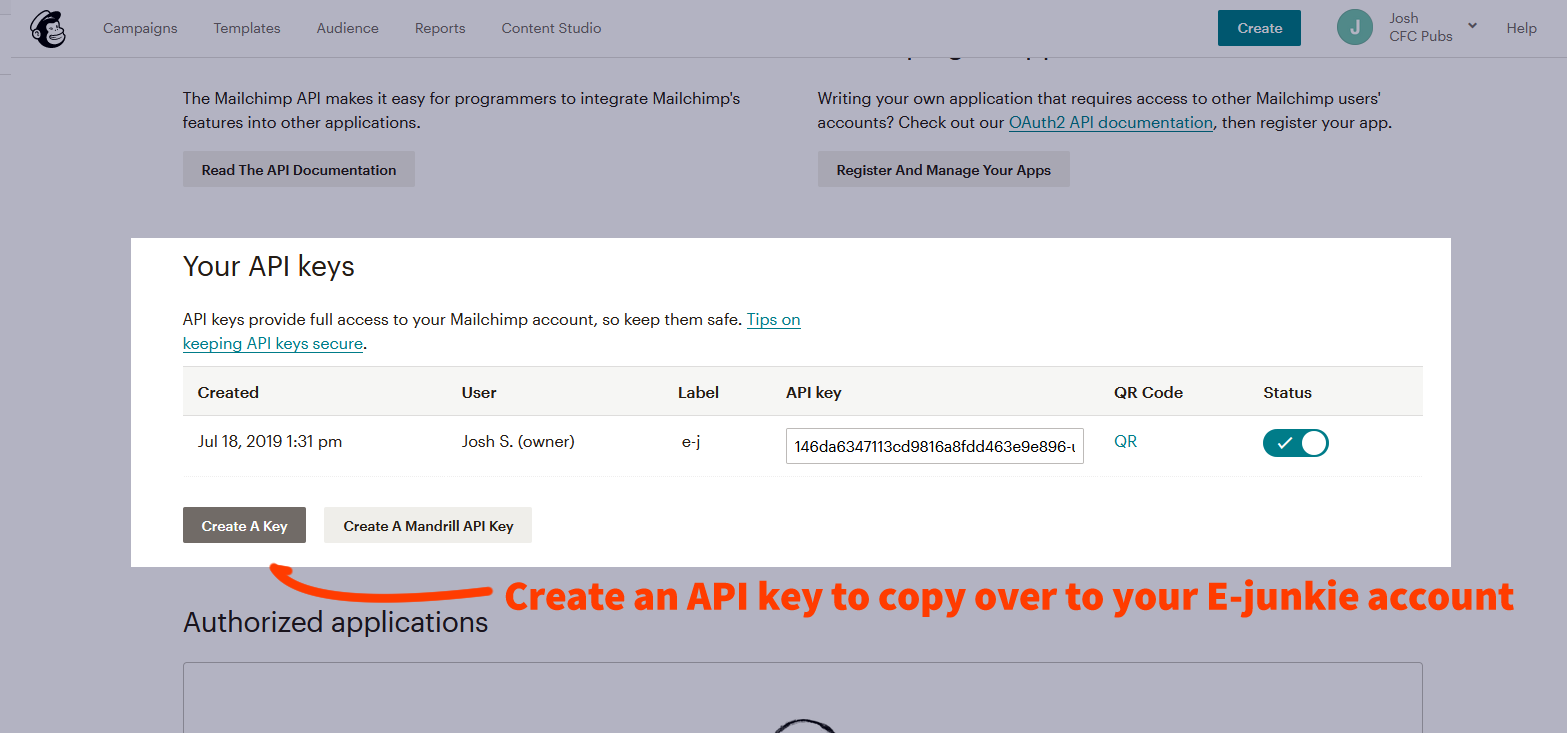This screenshot has width=1567, height=733.
Task: Click the green J user avatar
Action: pos(1354,28)
